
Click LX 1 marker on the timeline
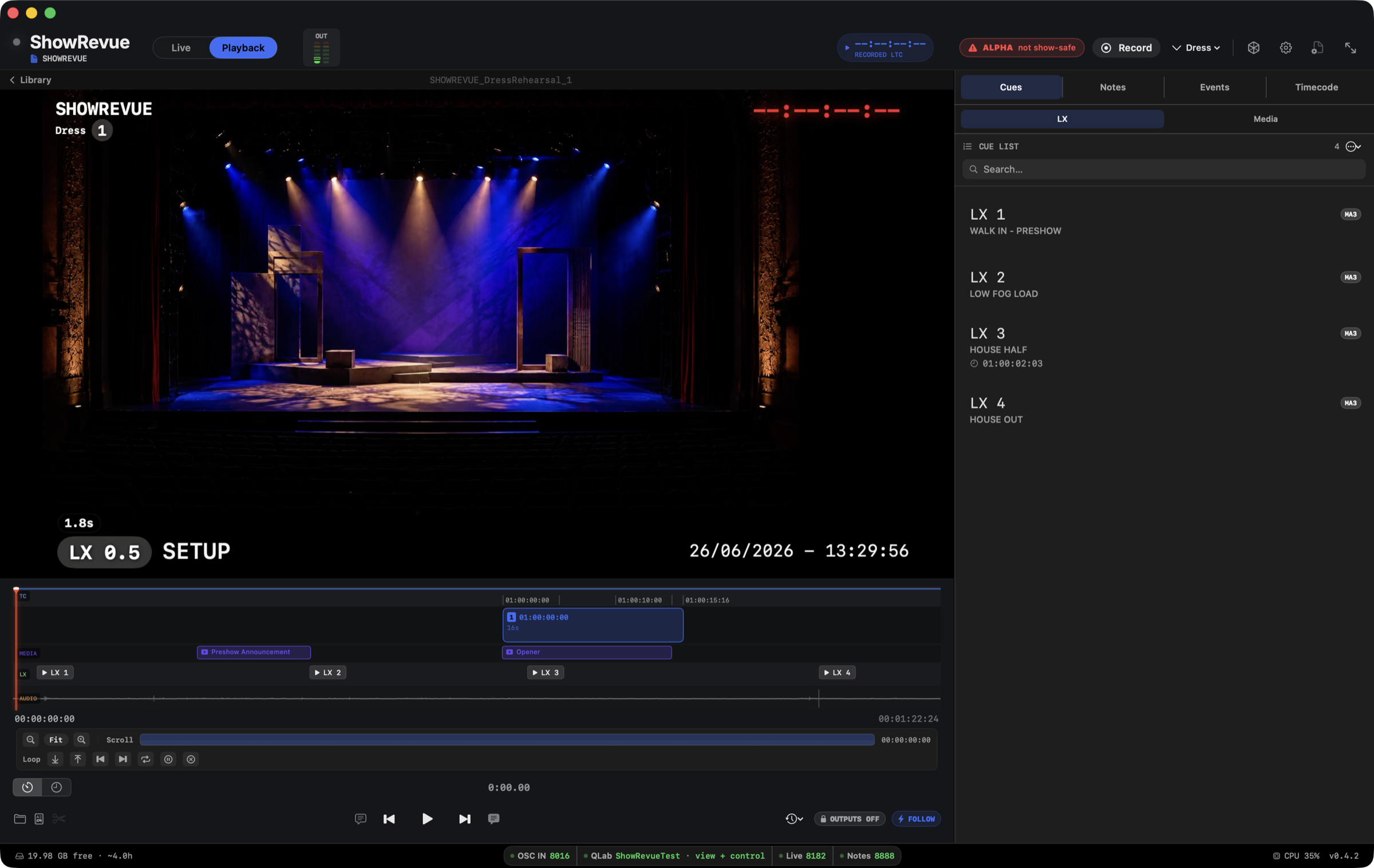pos(55,672)
